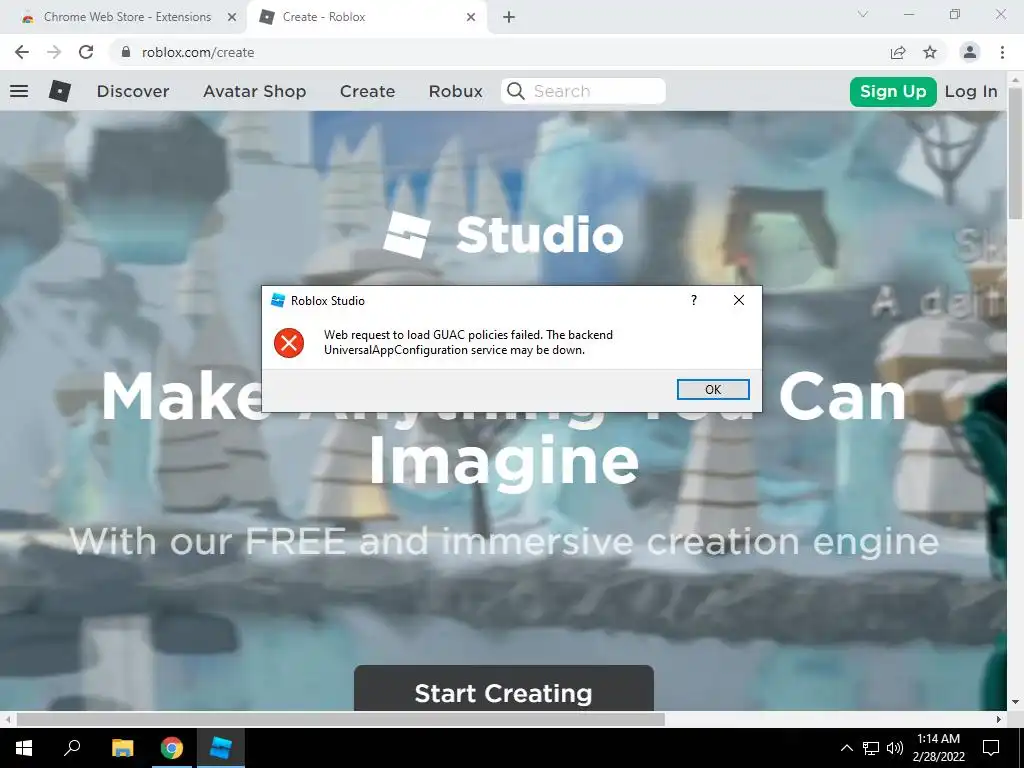Open the Roblox hamburger navigation menu

tap(19, 91)
